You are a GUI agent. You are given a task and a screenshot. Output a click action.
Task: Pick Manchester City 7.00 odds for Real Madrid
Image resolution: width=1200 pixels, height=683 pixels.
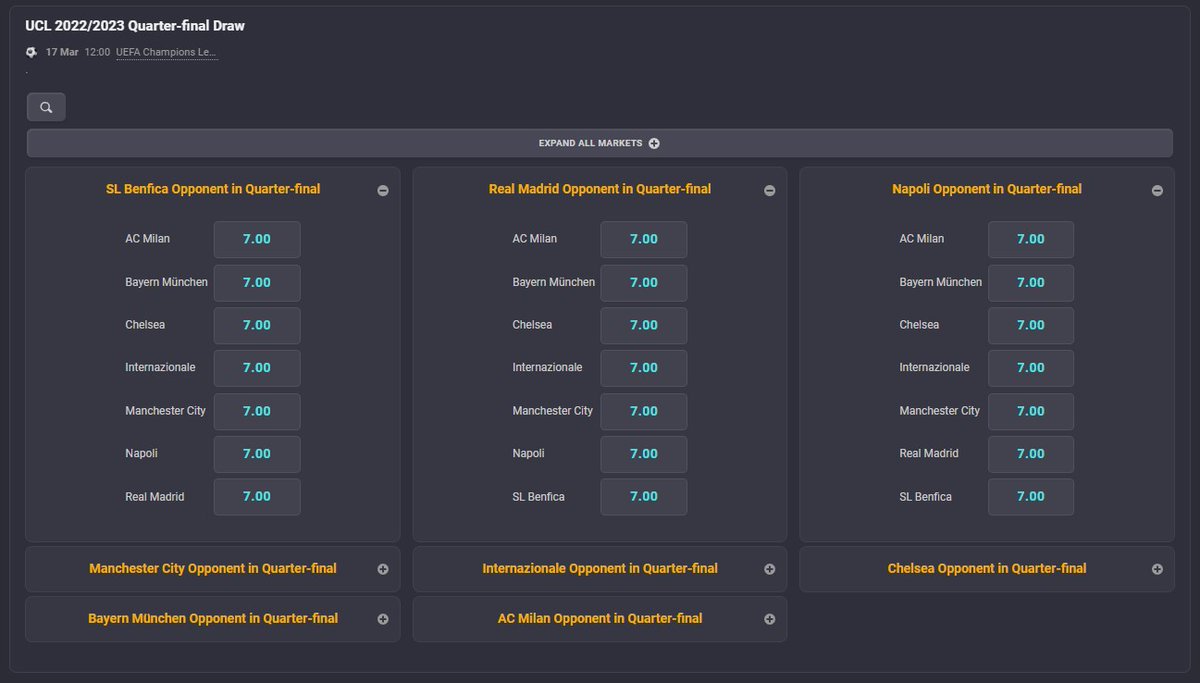644,411
